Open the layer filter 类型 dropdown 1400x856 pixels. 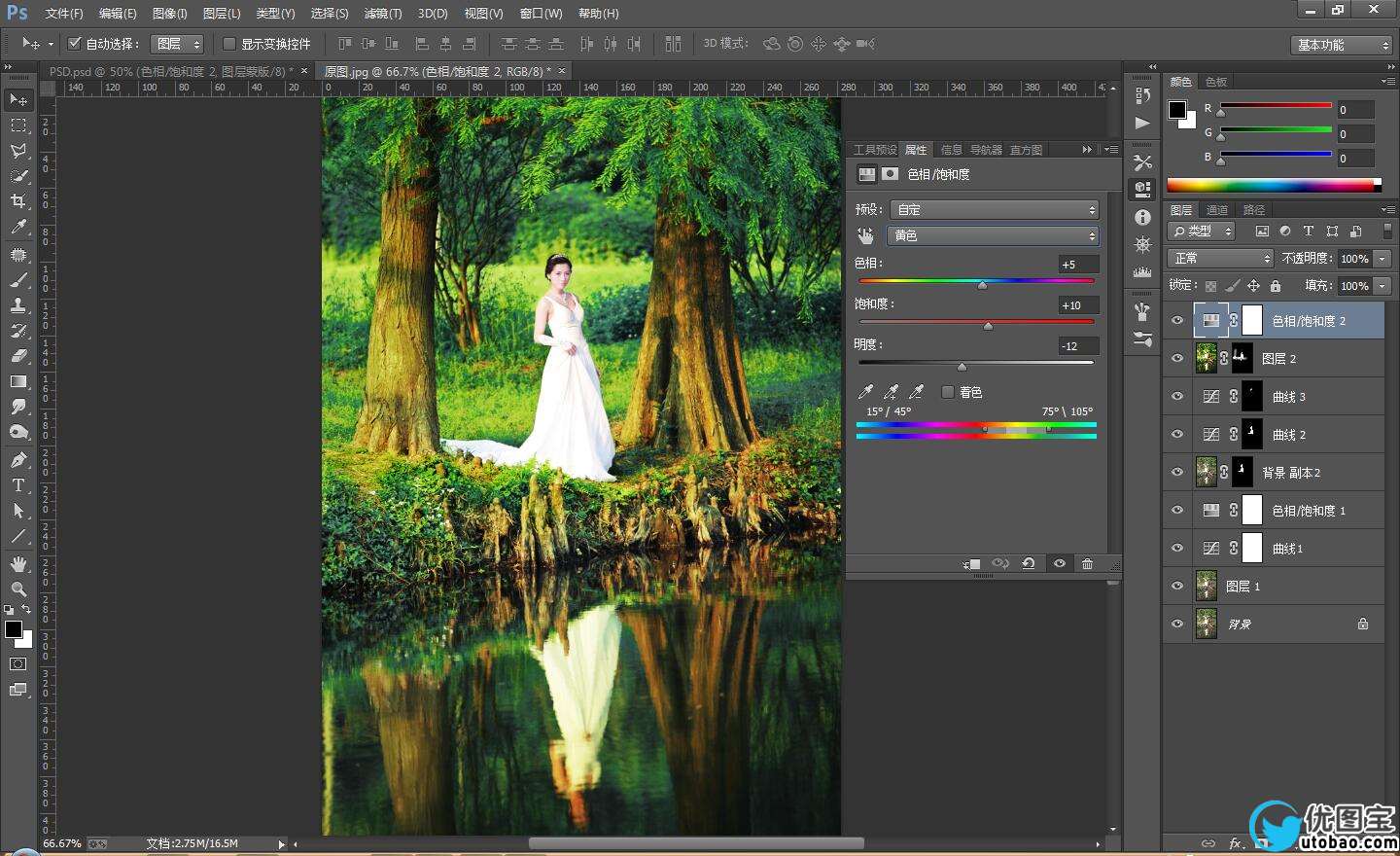click(1202, 232)
